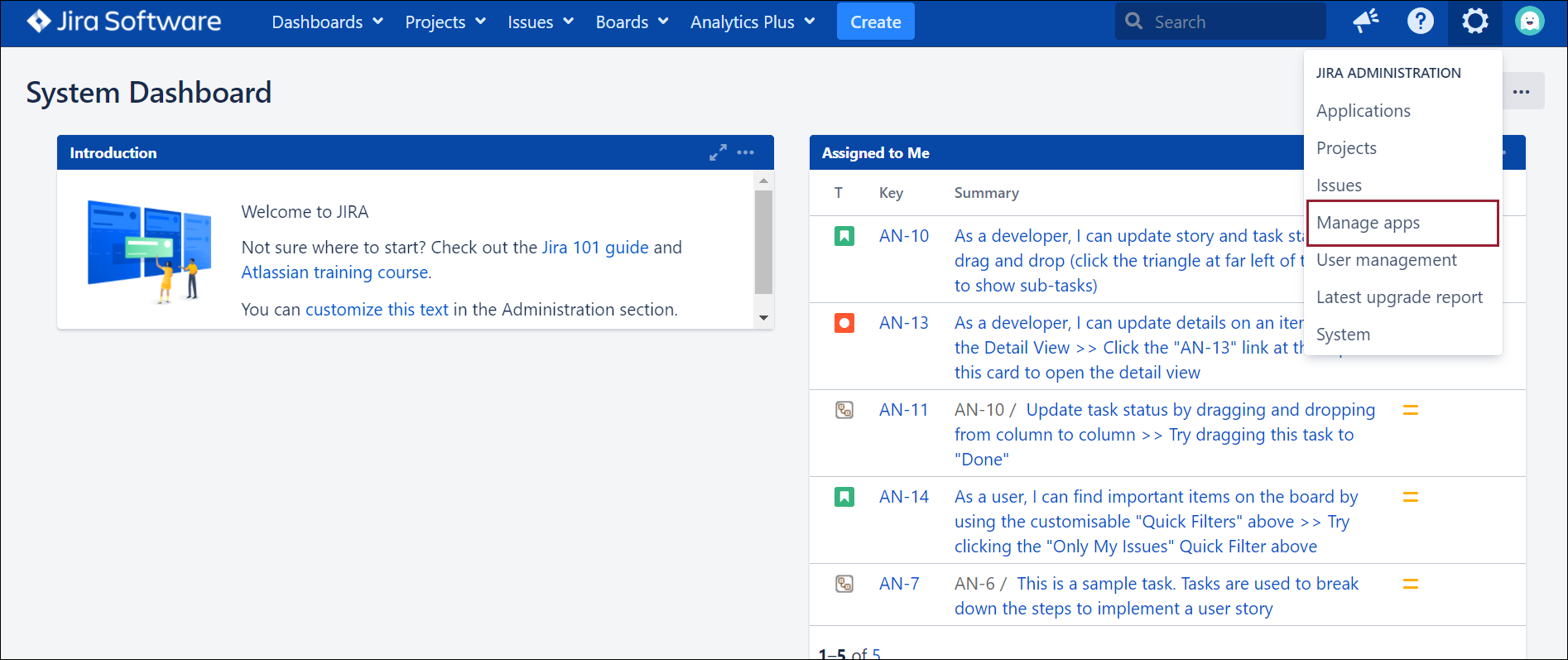Open AN-11 summary about dragging tasks
The width and height of the screenshot is (1568, 660).
(x=1165, y=435)
